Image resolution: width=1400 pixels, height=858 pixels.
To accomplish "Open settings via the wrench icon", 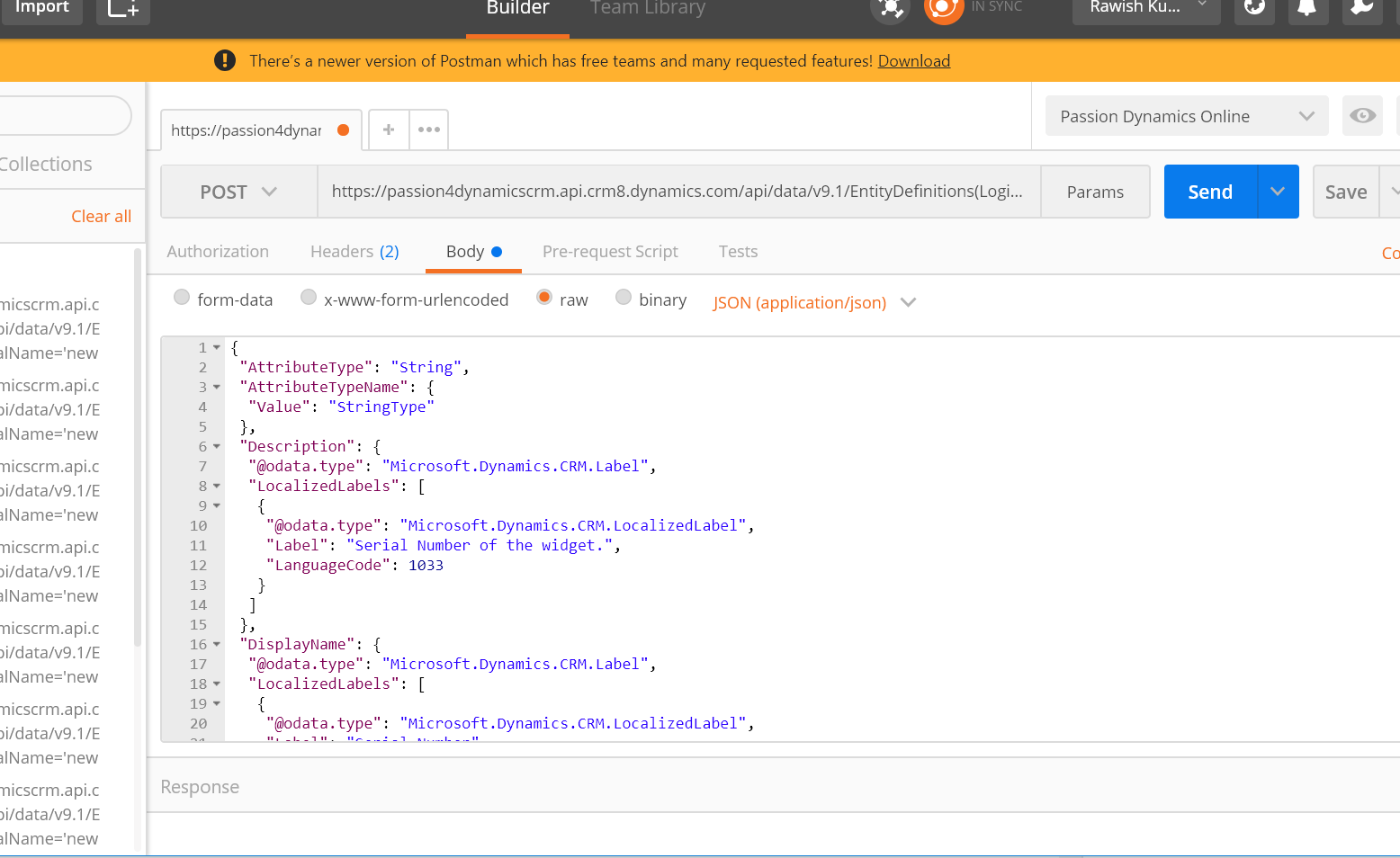I will (1360, 9).
